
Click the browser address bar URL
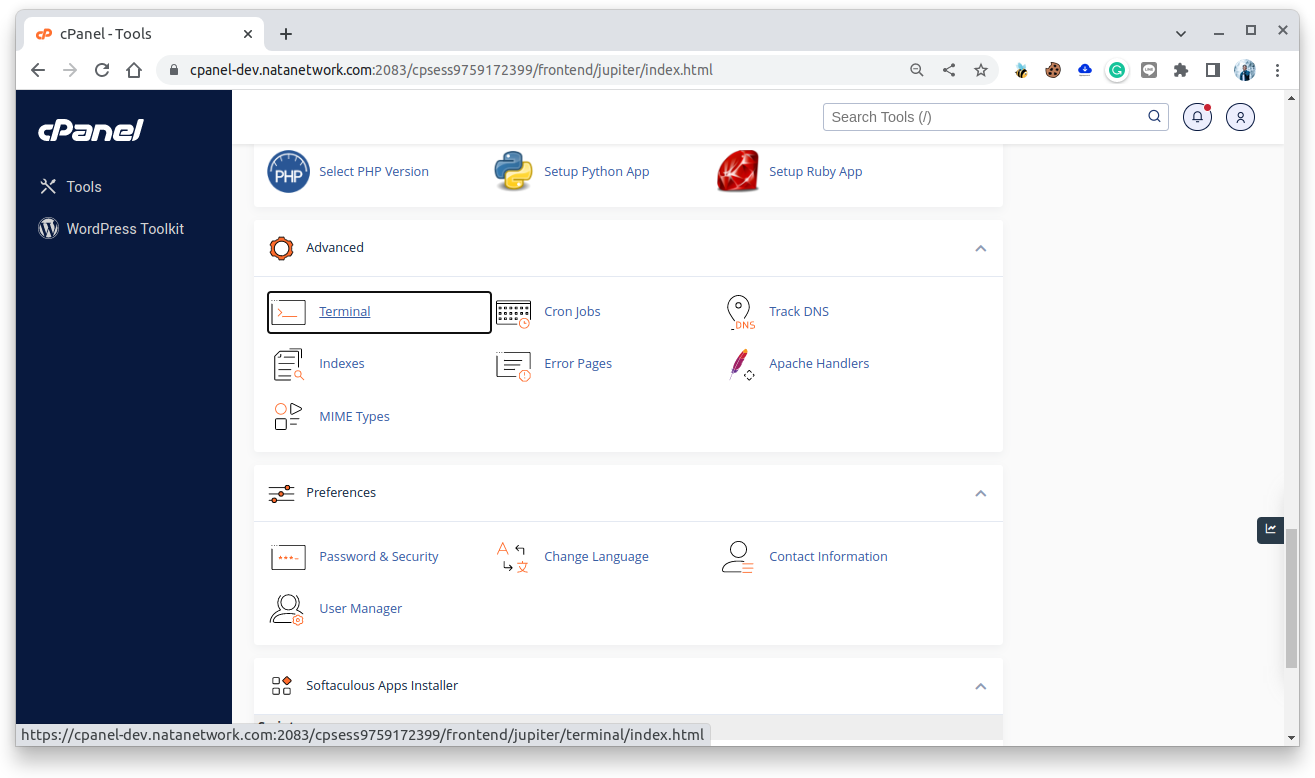(x=451, y=70)
